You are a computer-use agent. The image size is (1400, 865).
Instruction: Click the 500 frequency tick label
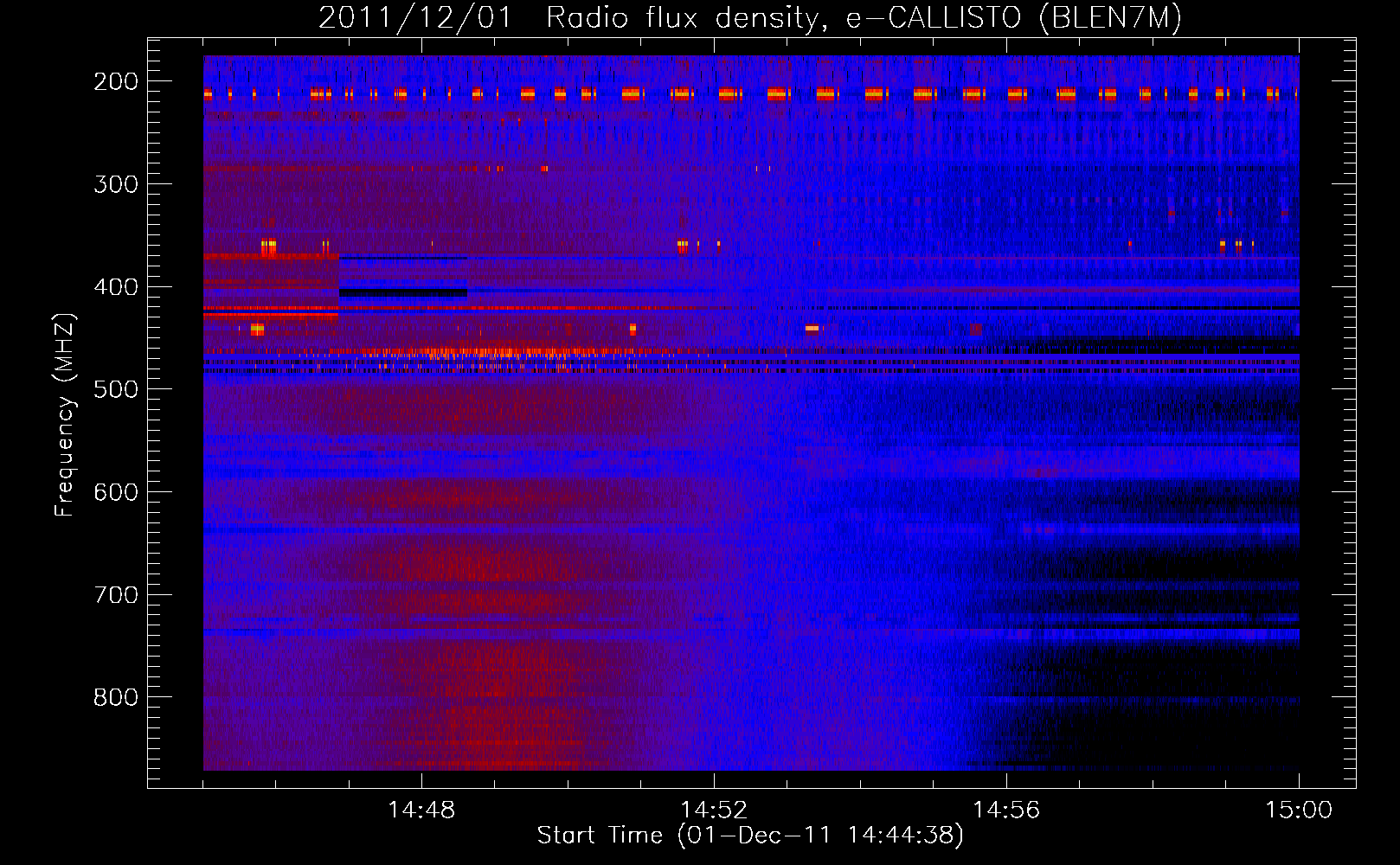(x=116, y=389)
